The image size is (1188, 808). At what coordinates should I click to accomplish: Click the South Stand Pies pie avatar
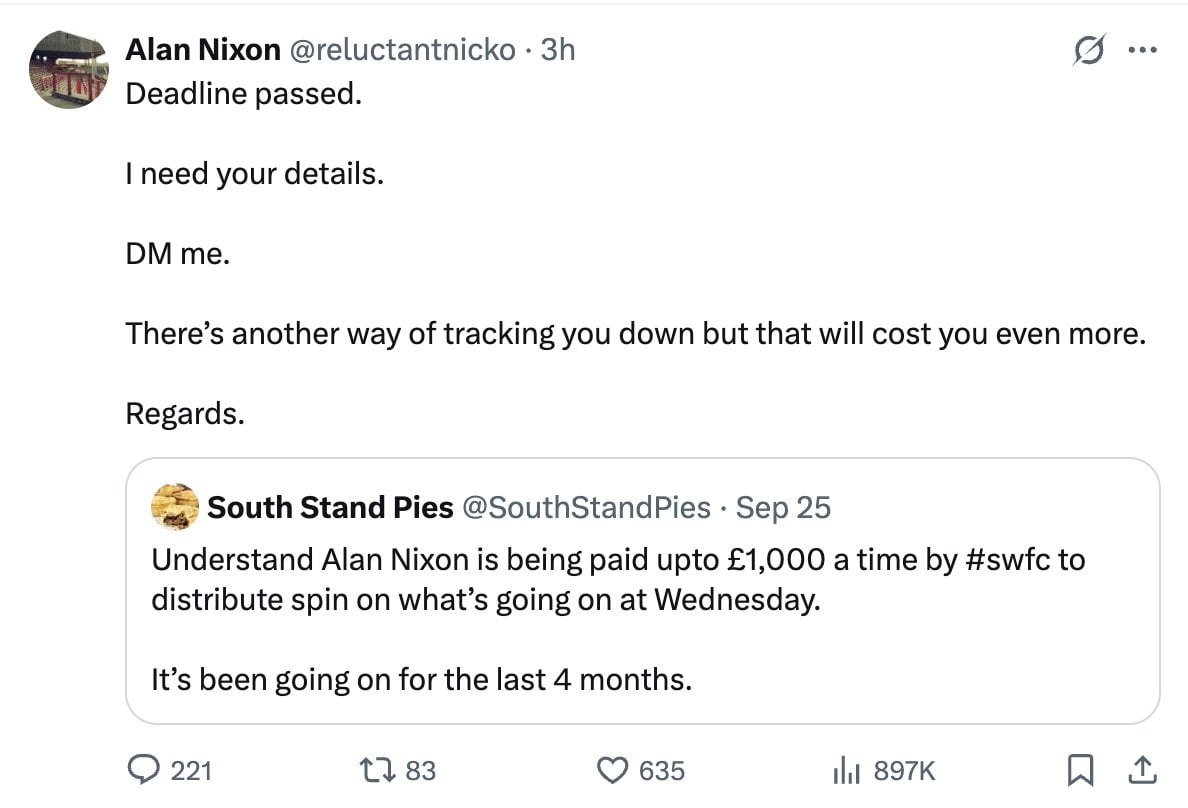click(174, 507)
